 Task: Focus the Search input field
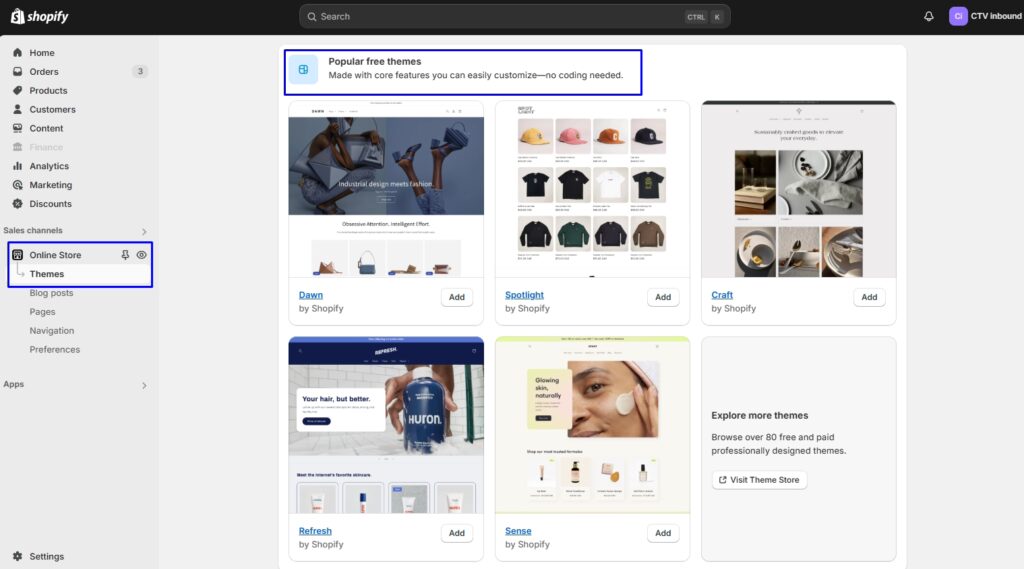[515, 16]
